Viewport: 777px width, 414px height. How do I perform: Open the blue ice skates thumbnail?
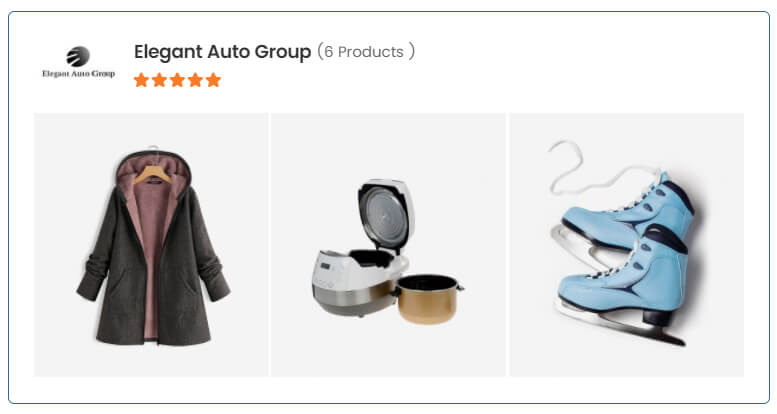point(626,244)
